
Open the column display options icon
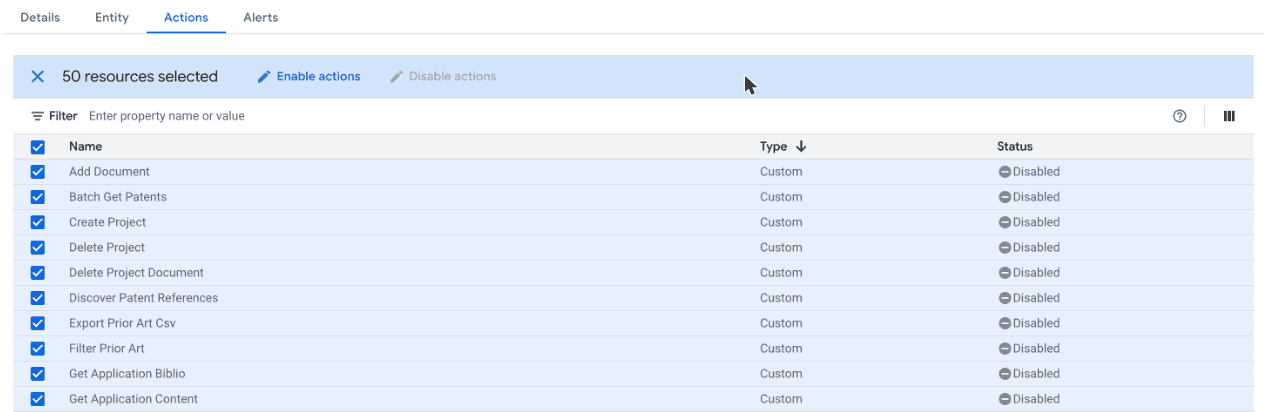[1229, 116]
